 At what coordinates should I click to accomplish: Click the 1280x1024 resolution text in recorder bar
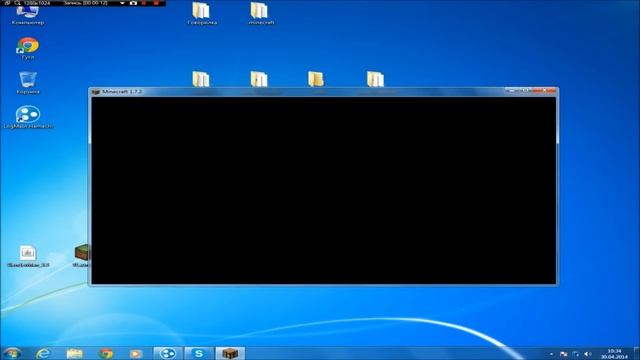[37, 3]
